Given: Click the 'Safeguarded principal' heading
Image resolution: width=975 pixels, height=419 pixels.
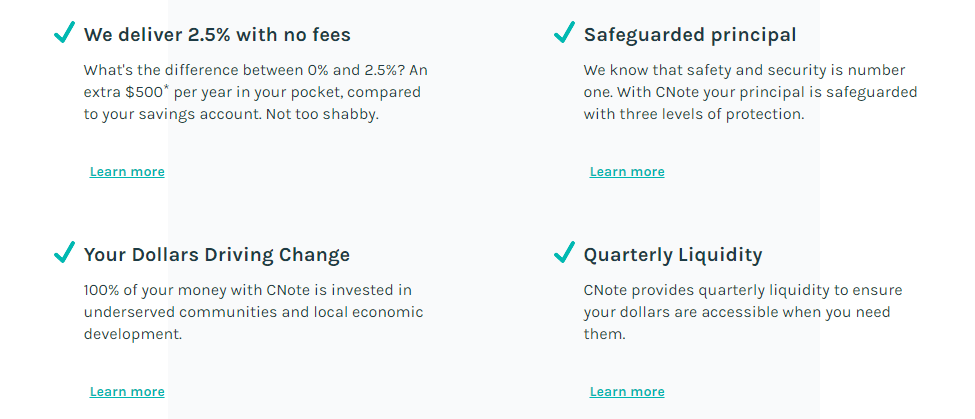Looking at the screenshot, I should pyautogui.click(x=690, y=35).
